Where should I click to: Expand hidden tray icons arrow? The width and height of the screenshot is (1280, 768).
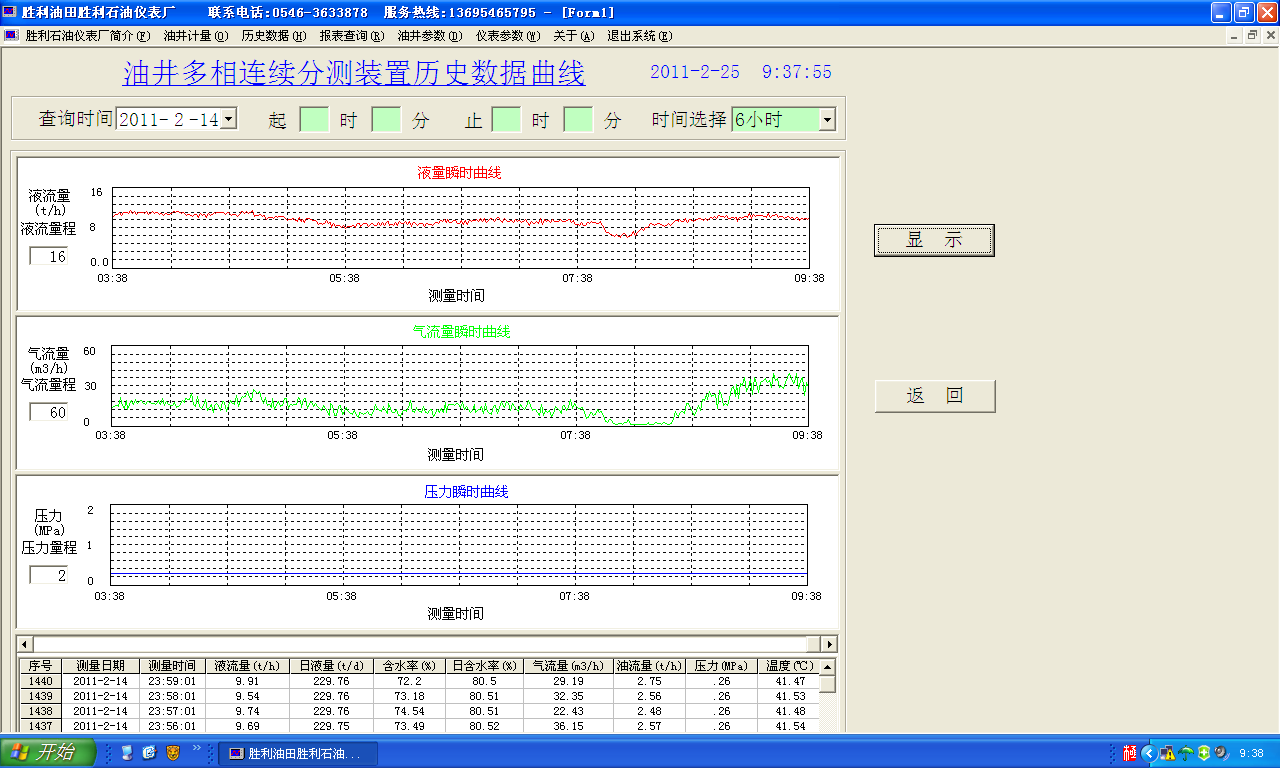pos(1149,754)
